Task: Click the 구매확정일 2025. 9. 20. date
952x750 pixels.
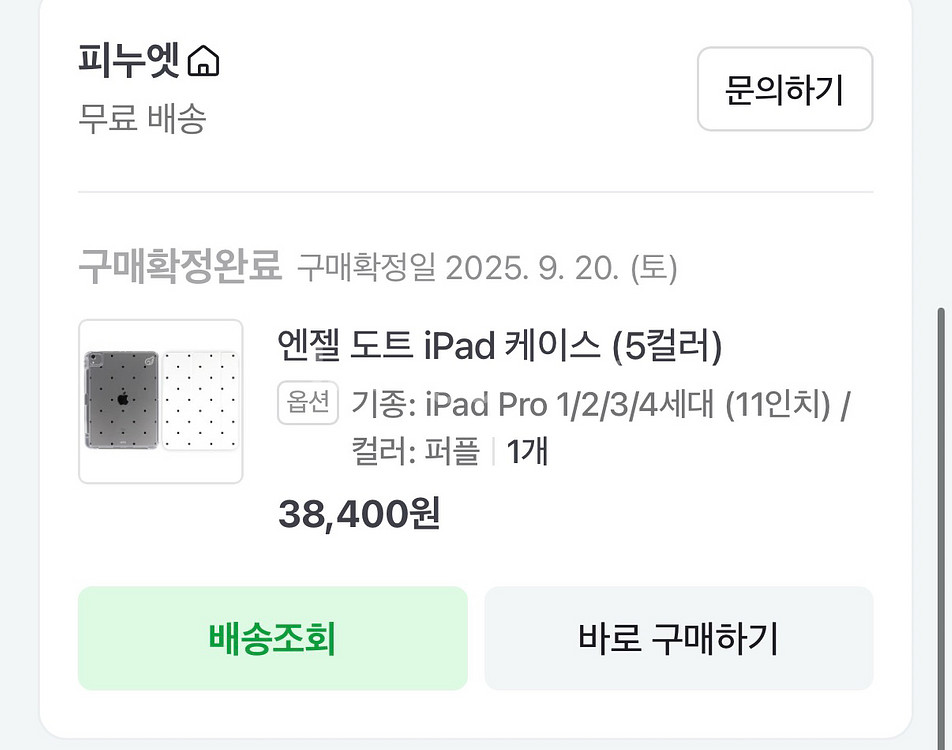Action: [x=487, y=269]
